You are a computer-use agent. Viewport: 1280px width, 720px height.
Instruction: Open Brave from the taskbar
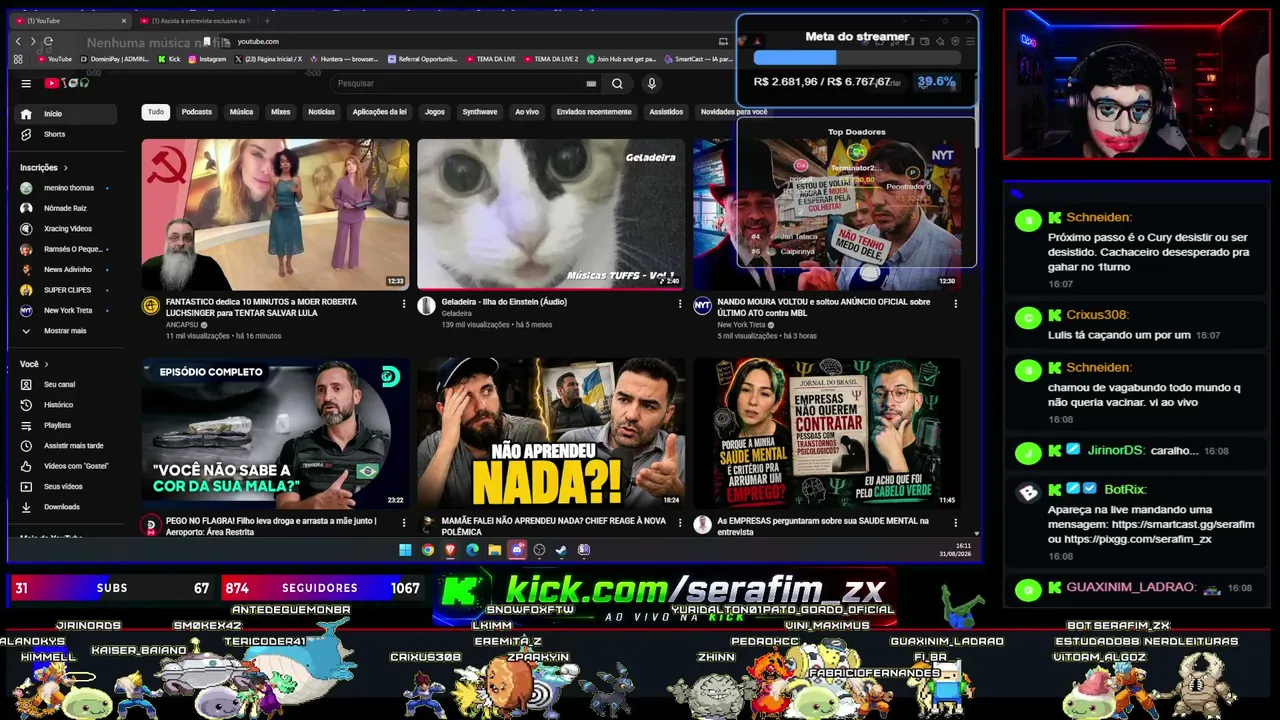[x=450, y=550]
